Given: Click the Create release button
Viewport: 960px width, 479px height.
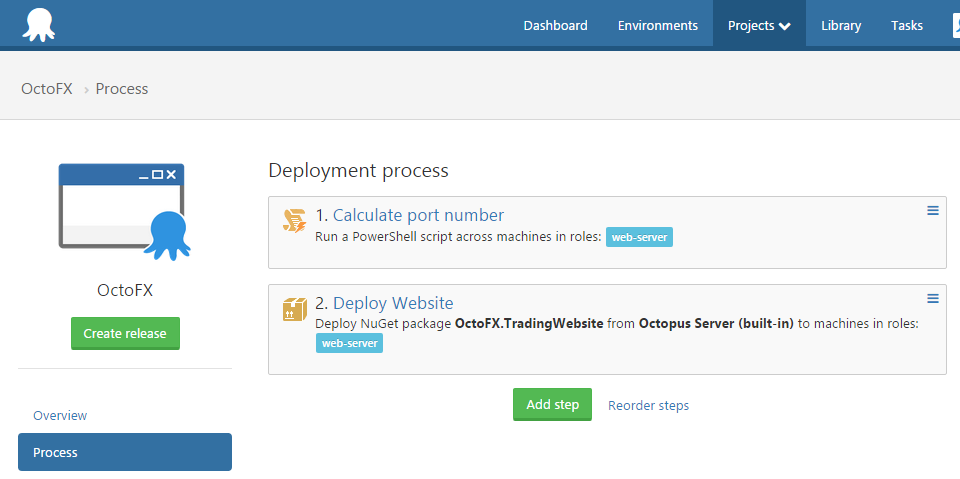Looking at the screenshot, I should (125, 333).
